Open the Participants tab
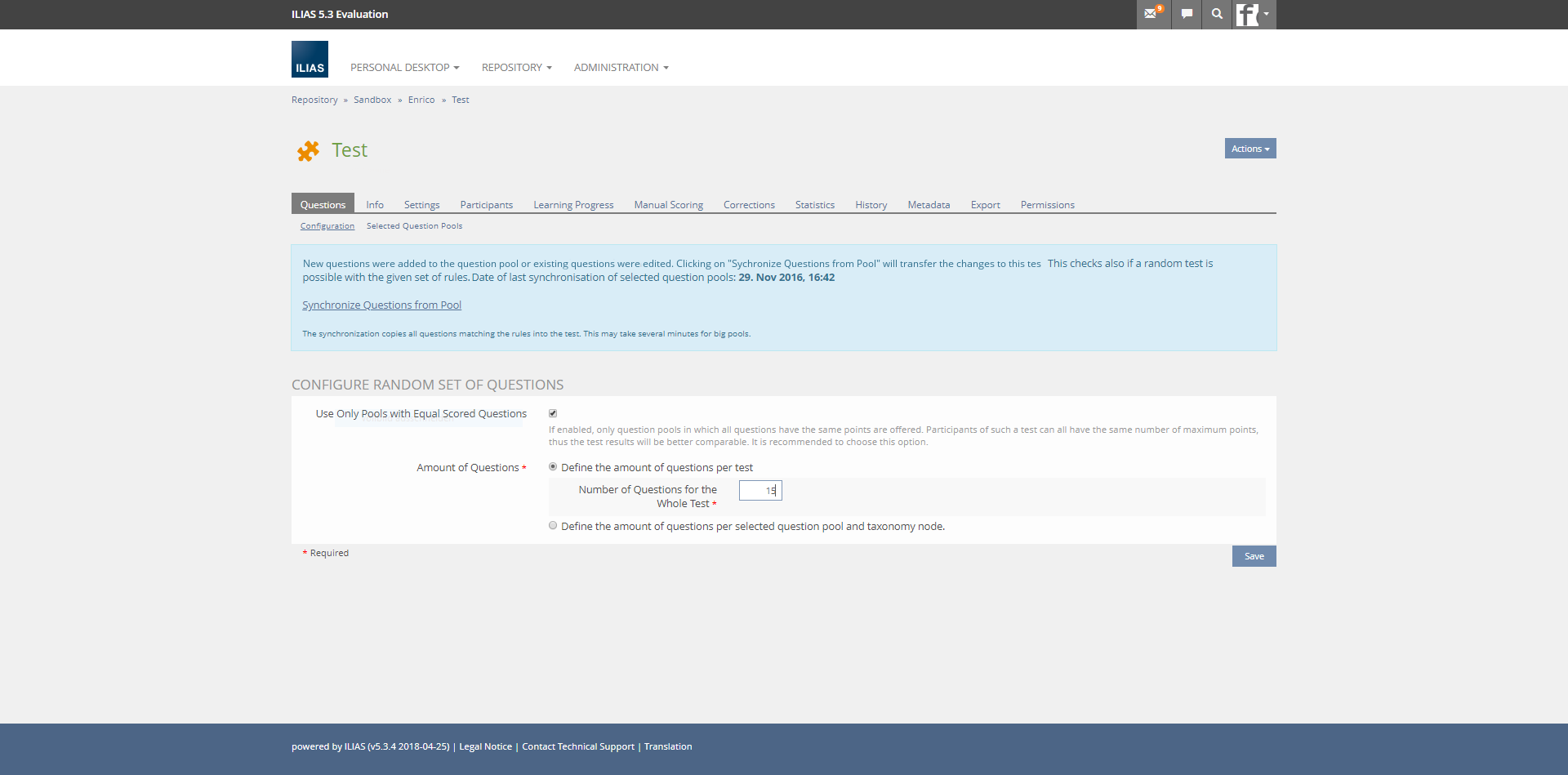 [487, 205]
